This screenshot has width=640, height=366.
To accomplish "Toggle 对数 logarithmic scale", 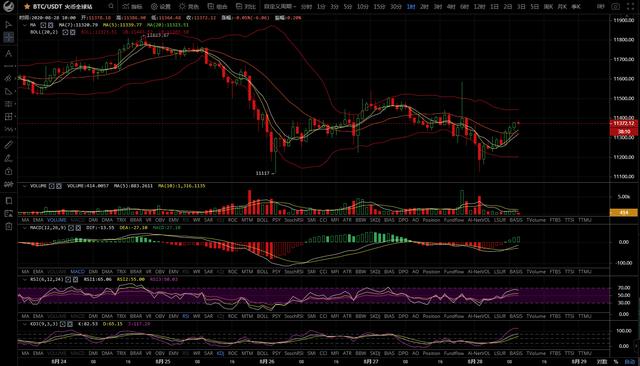I will pyautogui.click(x=602, y=362).
